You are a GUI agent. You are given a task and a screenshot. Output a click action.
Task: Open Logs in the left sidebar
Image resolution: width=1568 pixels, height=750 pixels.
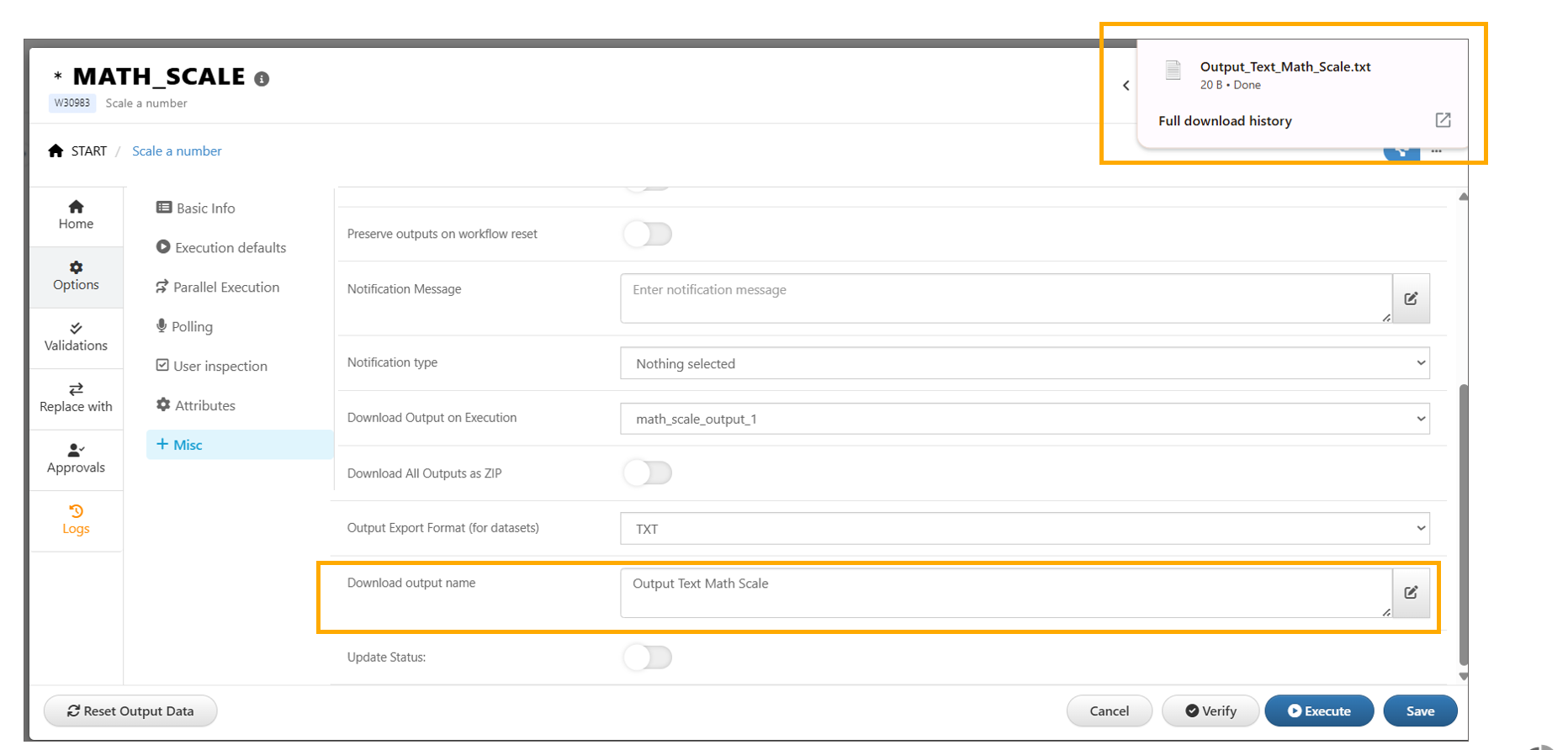(76, 520)
